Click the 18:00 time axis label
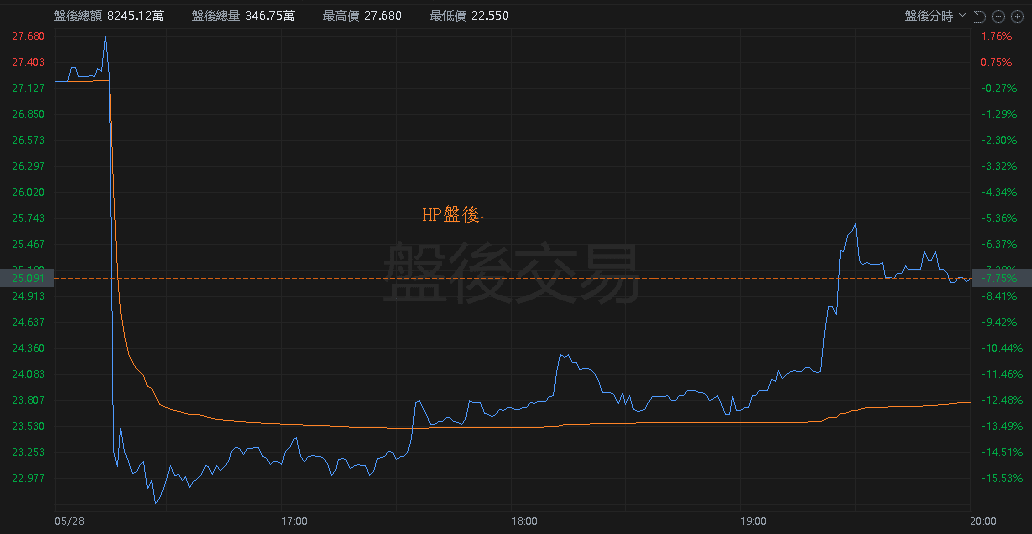Screen dimensions: 1032x534 pos(523,521)
